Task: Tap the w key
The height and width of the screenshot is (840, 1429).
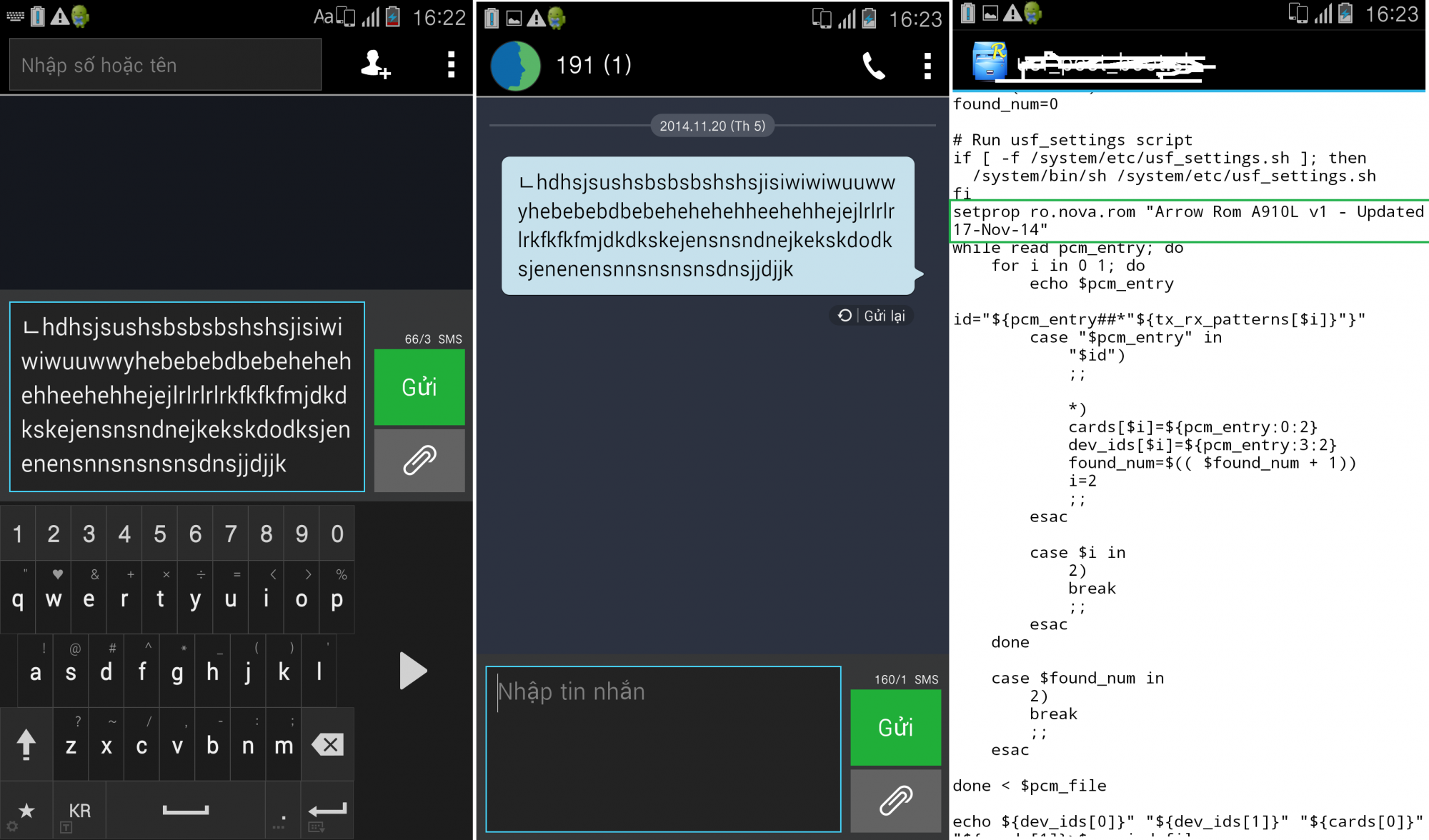Action: click(54, 598)
